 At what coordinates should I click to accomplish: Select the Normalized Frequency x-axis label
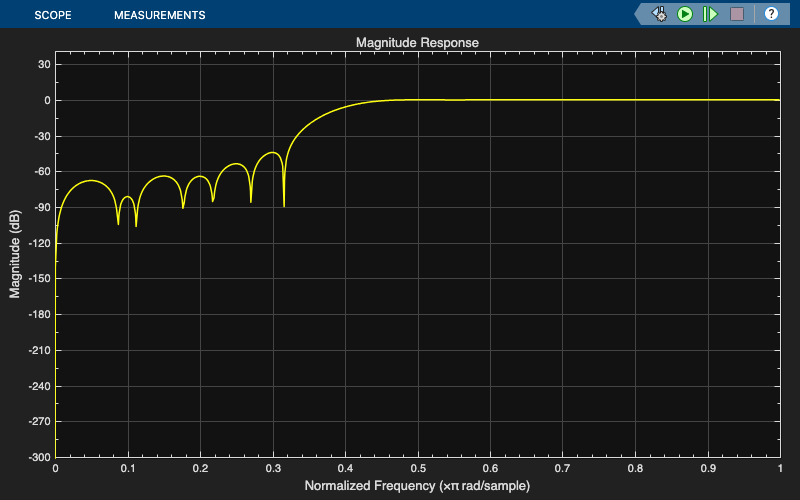pyautogui.click(x=417, y=486)
